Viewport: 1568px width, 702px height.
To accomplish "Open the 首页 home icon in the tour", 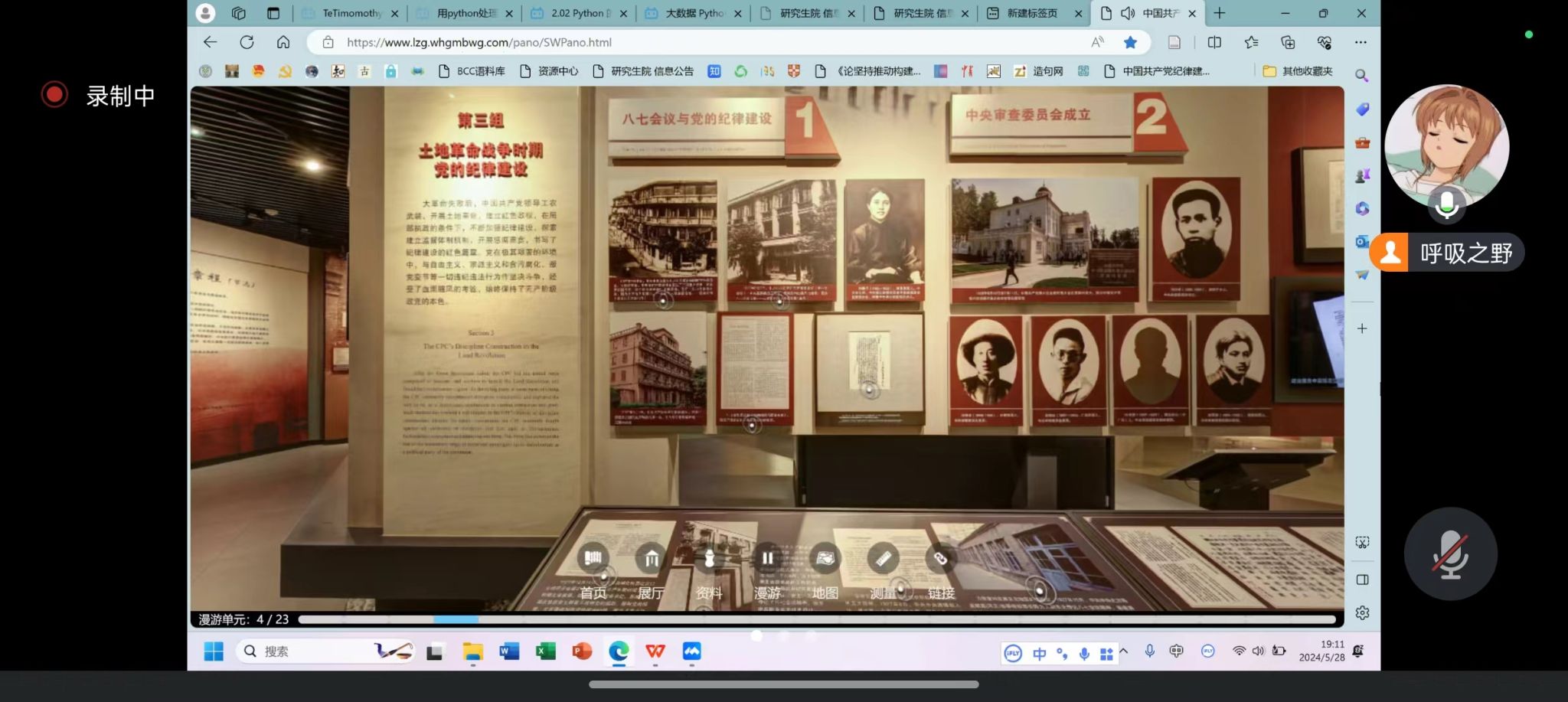I will click(593, 559).
